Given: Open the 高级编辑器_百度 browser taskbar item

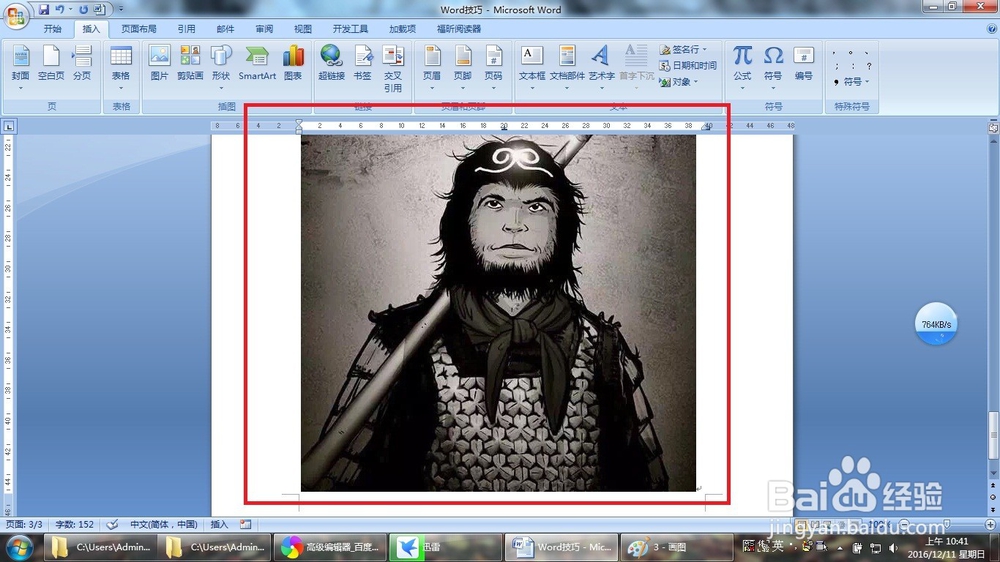Looking at the screenshot, I should (330, 547).
